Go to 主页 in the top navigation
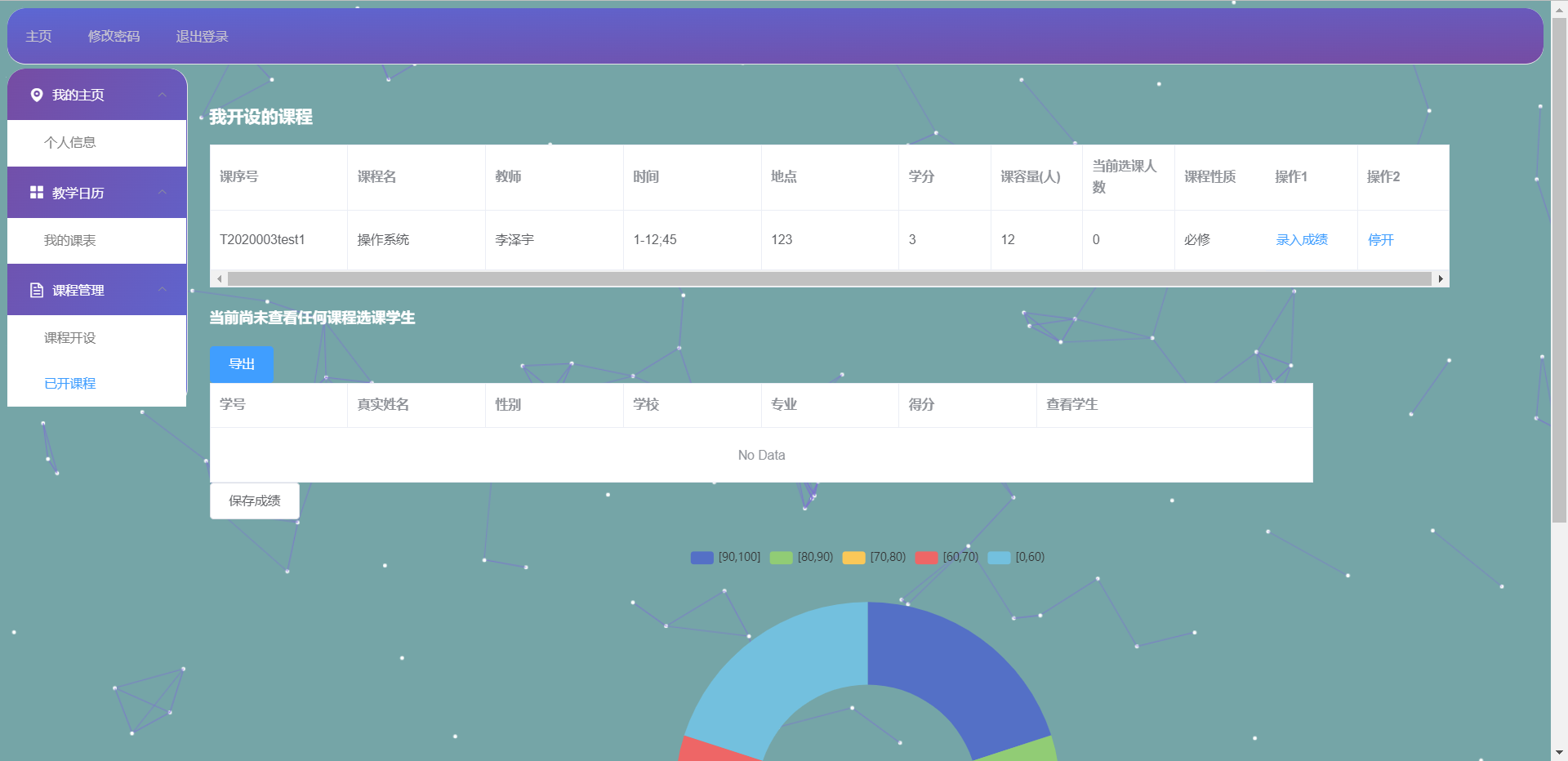Screen dimensions: 1568x761 pyautogui.click(x=38, y=36)
